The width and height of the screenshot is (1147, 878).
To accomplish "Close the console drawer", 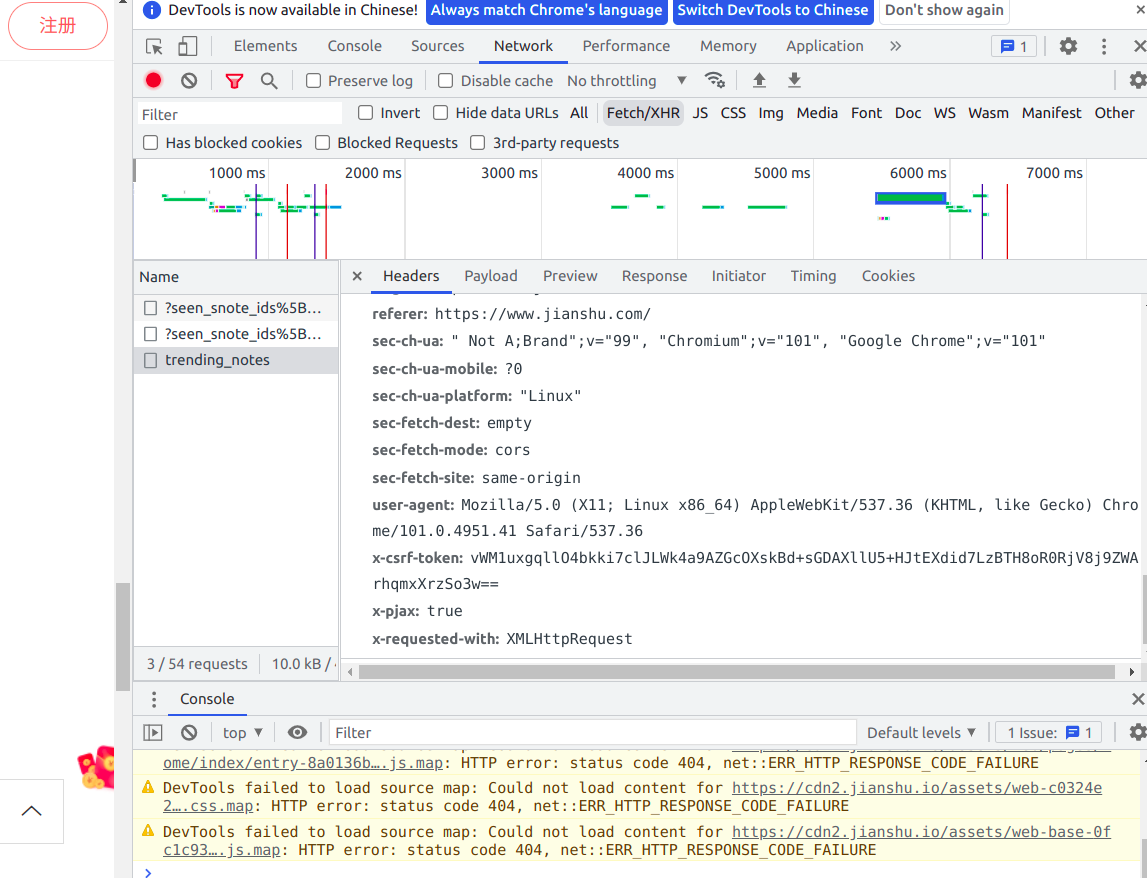I will (1138, 699).
